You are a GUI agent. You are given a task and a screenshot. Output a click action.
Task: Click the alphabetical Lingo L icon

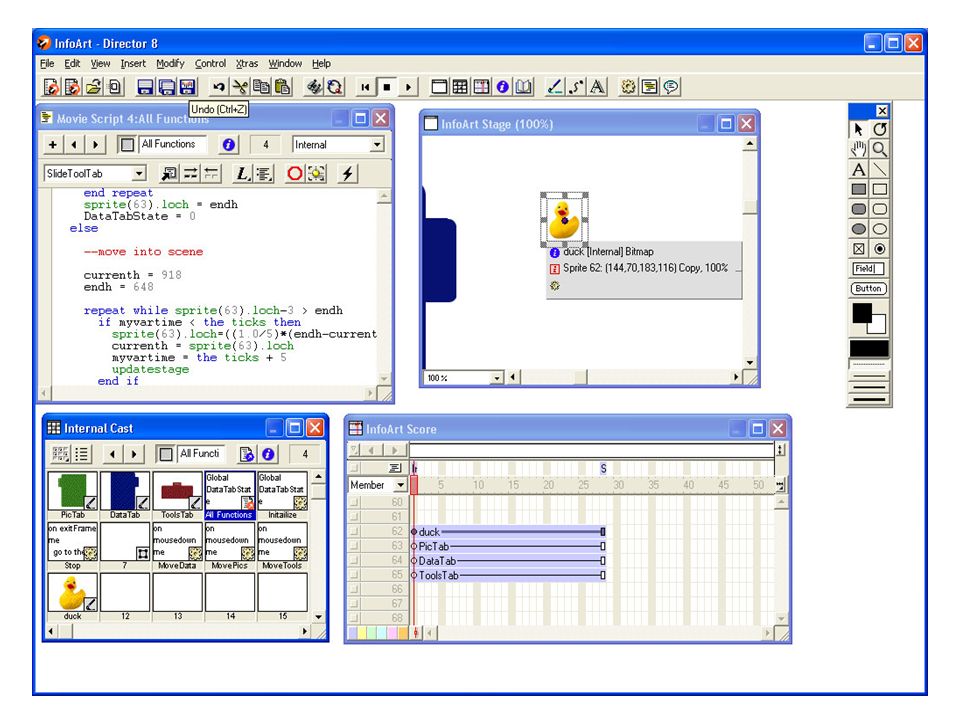242,174
